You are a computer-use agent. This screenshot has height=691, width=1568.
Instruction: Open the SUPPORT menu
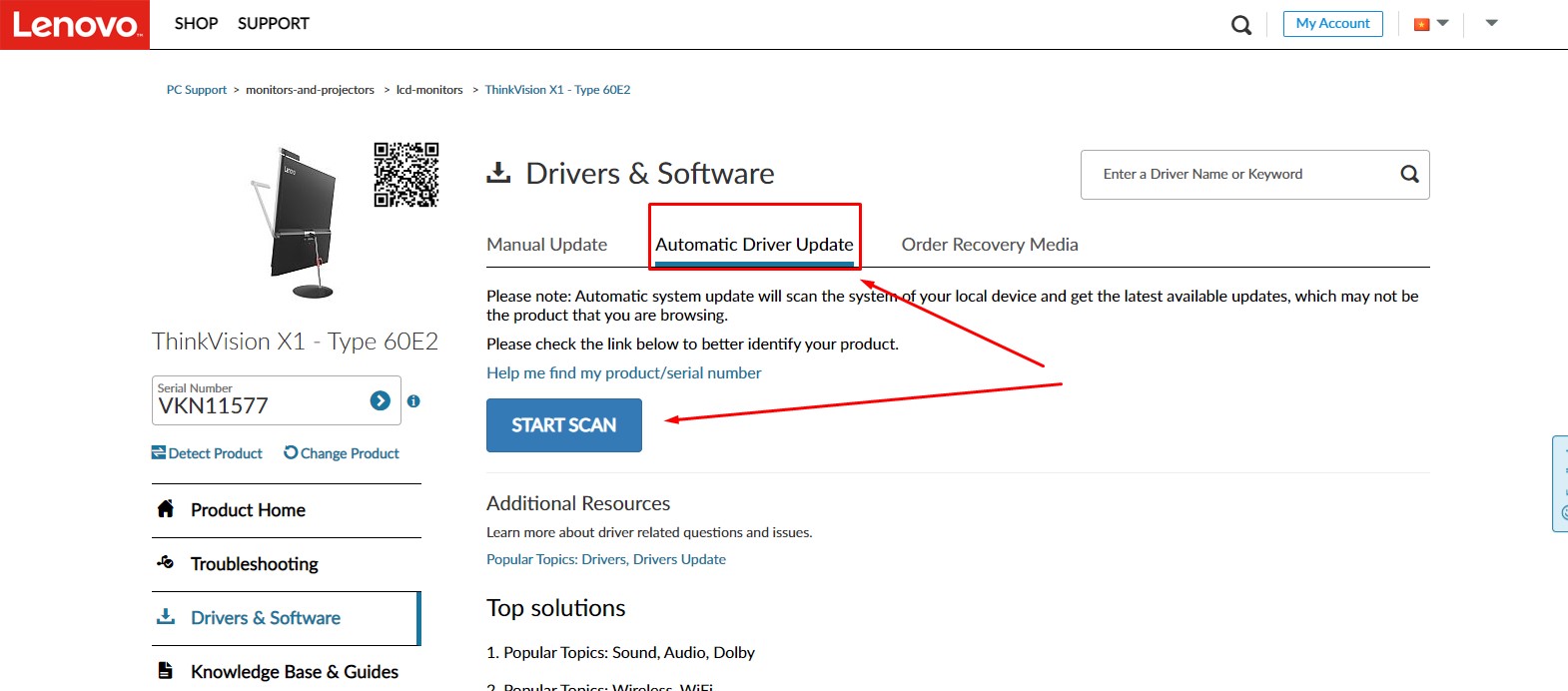pos(273,23)
